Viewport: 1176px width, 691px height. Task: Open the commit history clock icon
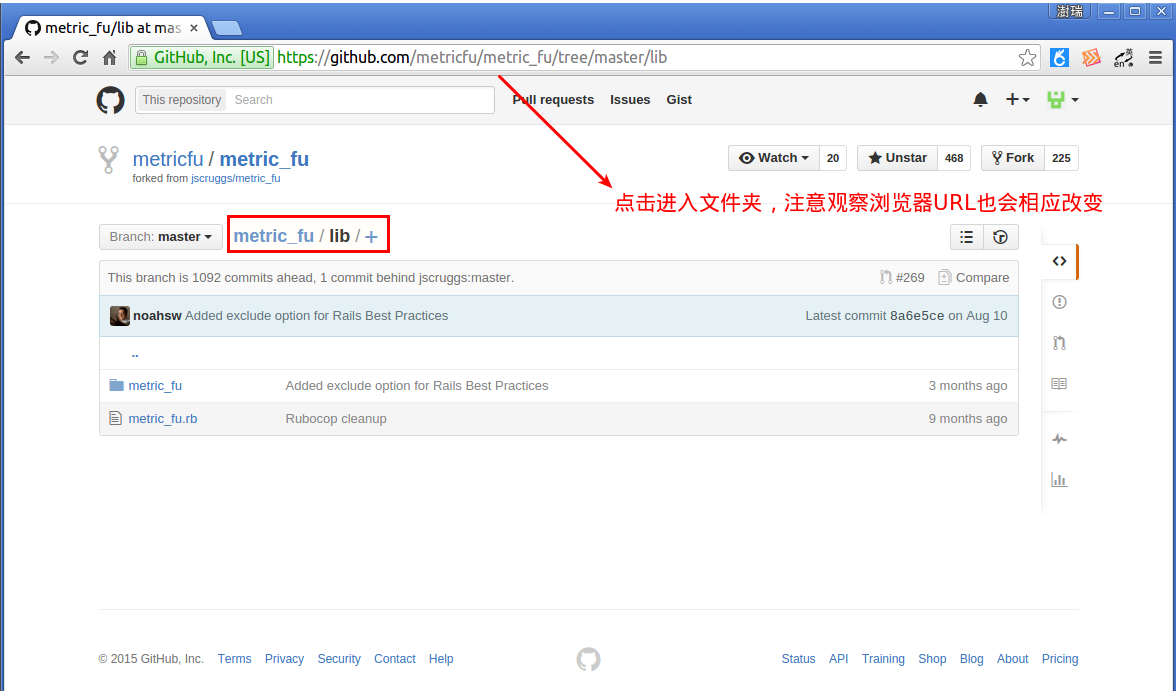[x=1000, y=237]
